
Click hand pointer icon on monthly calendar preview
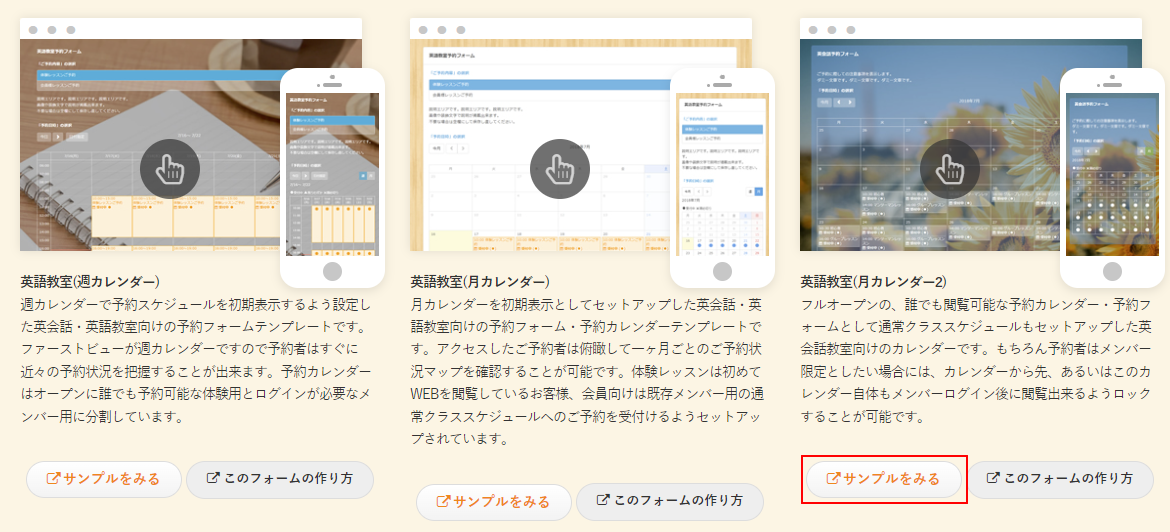(x=559, y=167)
